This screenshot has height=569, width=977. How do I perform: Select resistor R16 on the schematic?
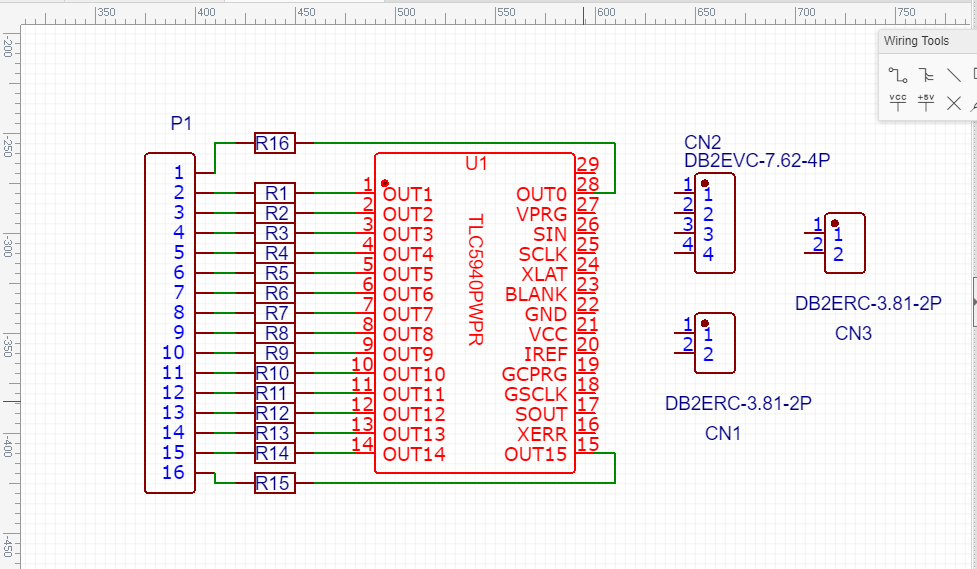[275, 143]
